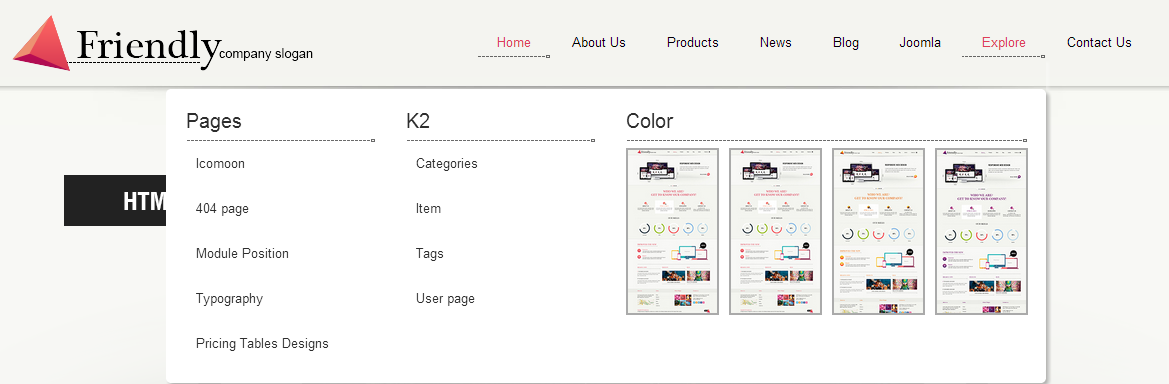The width and height of the screenshot is (1169, 384).
Task: Click the pink triangle Friendly logo
Action: tap(42, 43)
